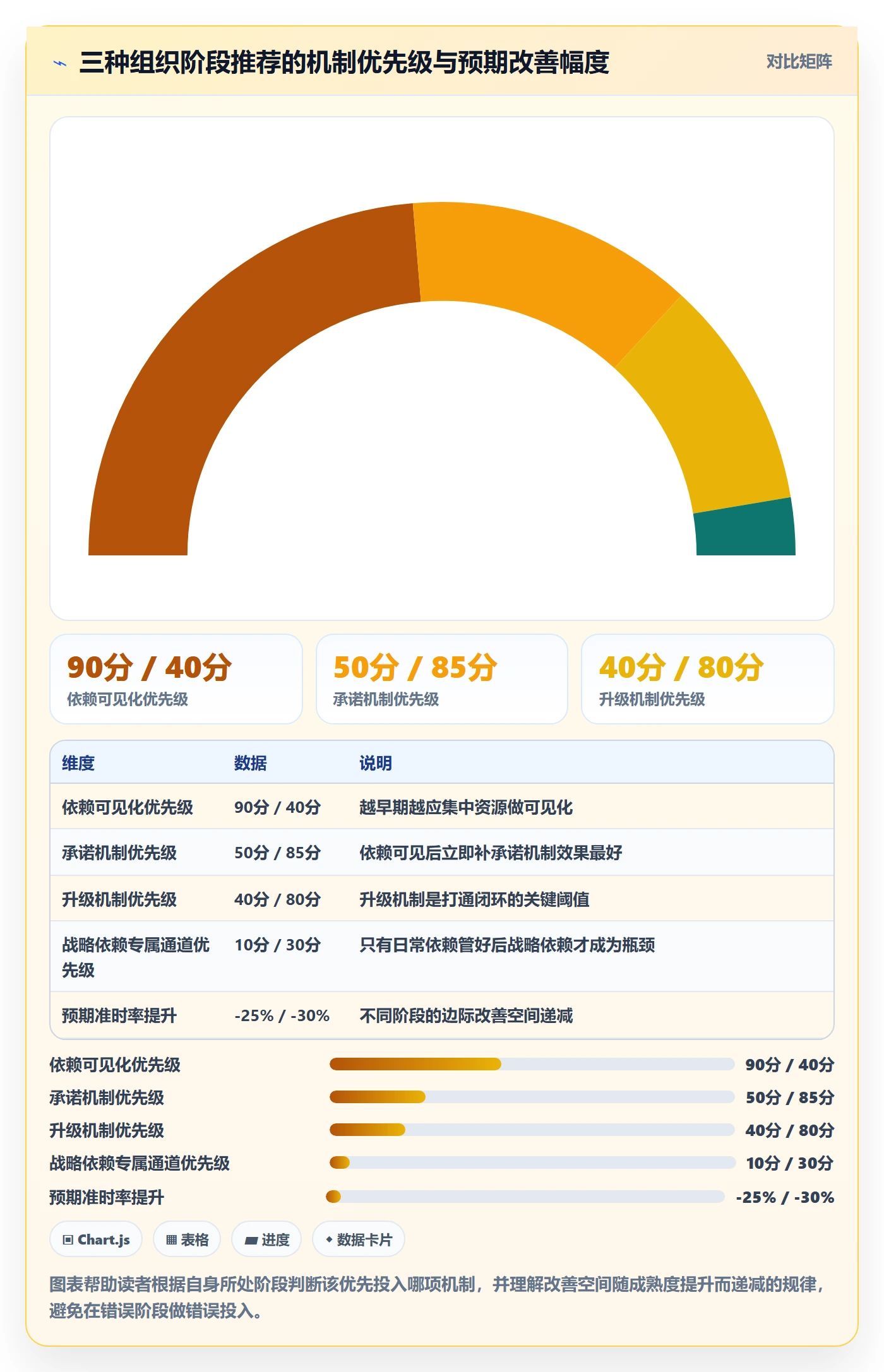This screenshot has width=884, height=1372.
Task: Click the 说明 column header
Action: tap(376, 763)
